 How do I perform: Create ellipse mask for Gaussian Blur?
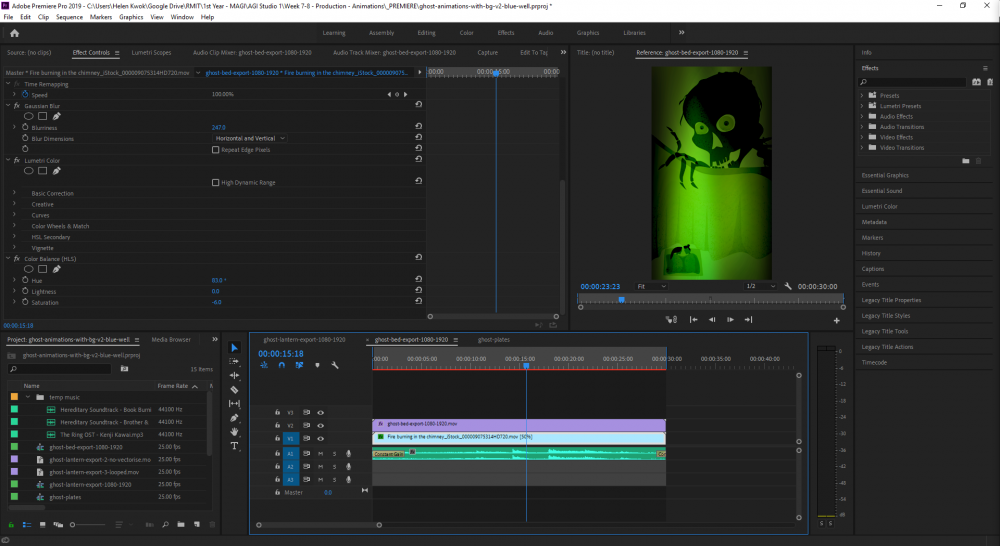(x=29, y=116)
